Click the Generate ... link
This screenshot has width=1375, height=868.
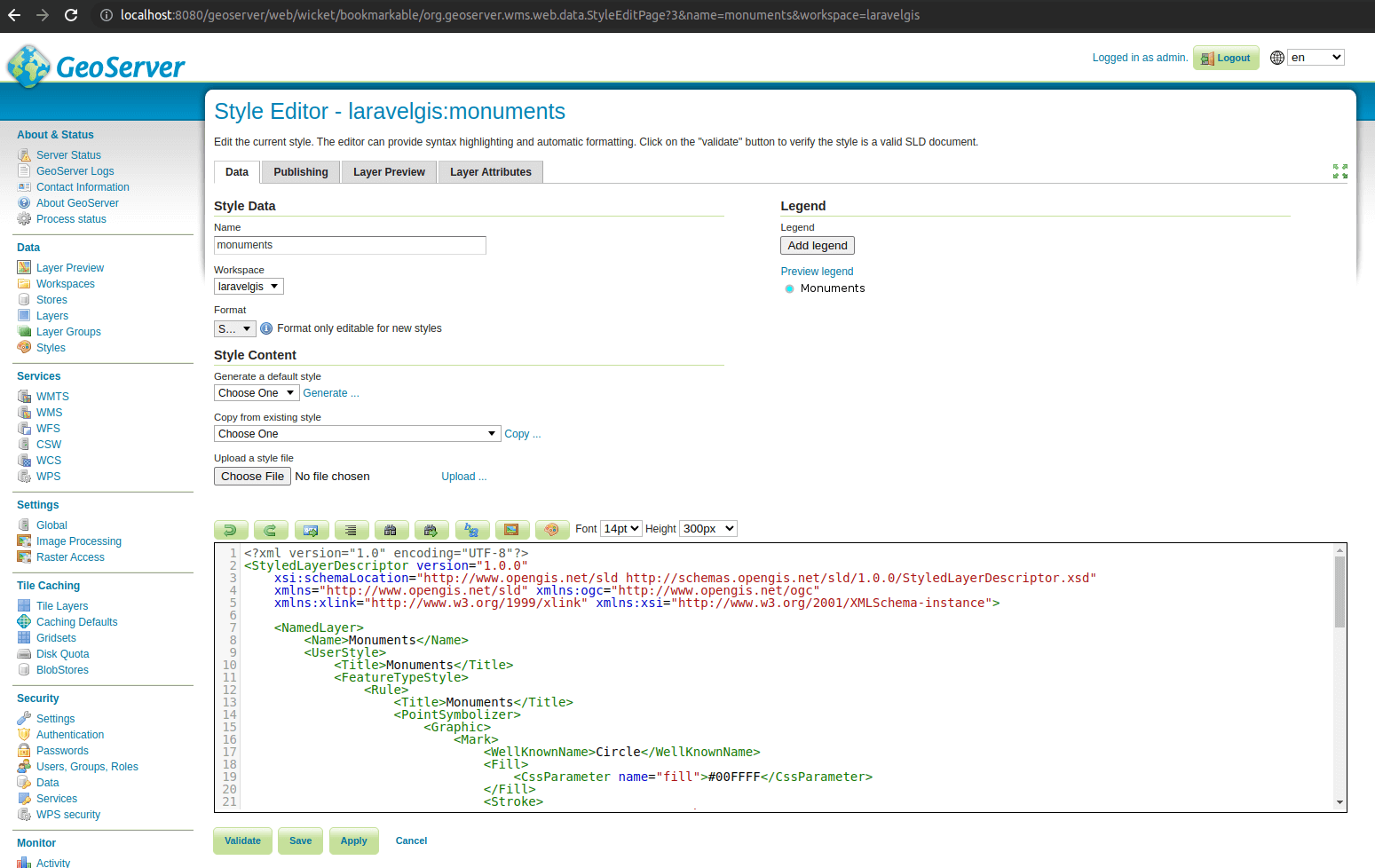point(331,393)
